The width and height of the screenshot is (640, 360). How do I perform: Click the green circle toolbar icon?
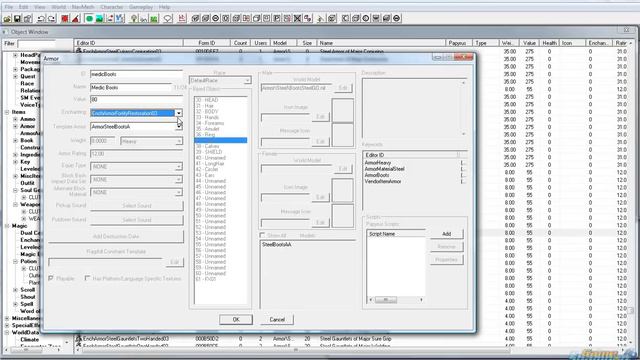89,18
